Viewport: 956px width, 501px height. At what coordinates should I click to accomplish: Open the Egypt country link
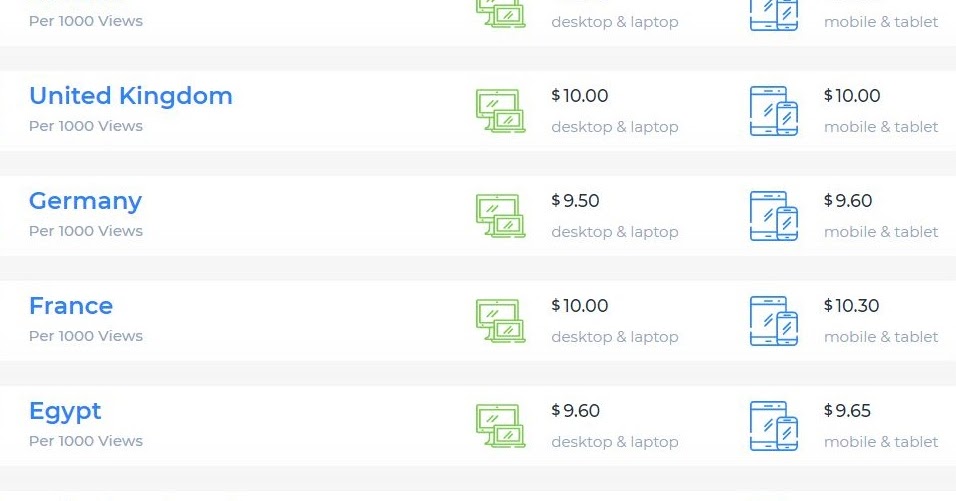point(66,411)
